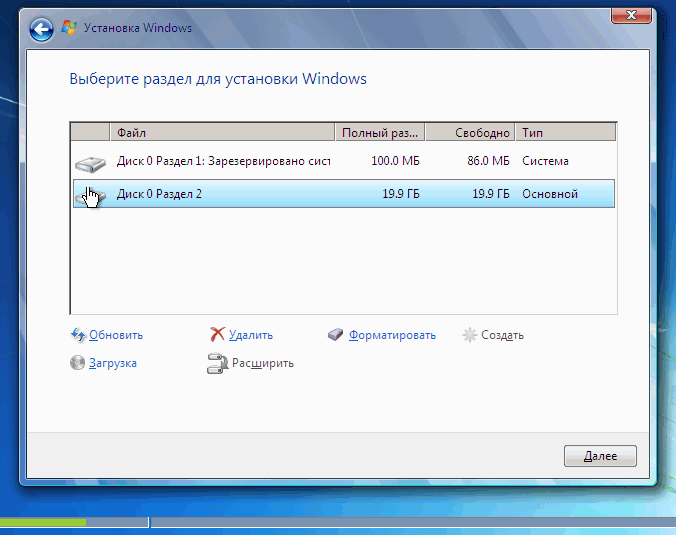Click the Основной type cell

pyautogui.click(x=550, y=194)
